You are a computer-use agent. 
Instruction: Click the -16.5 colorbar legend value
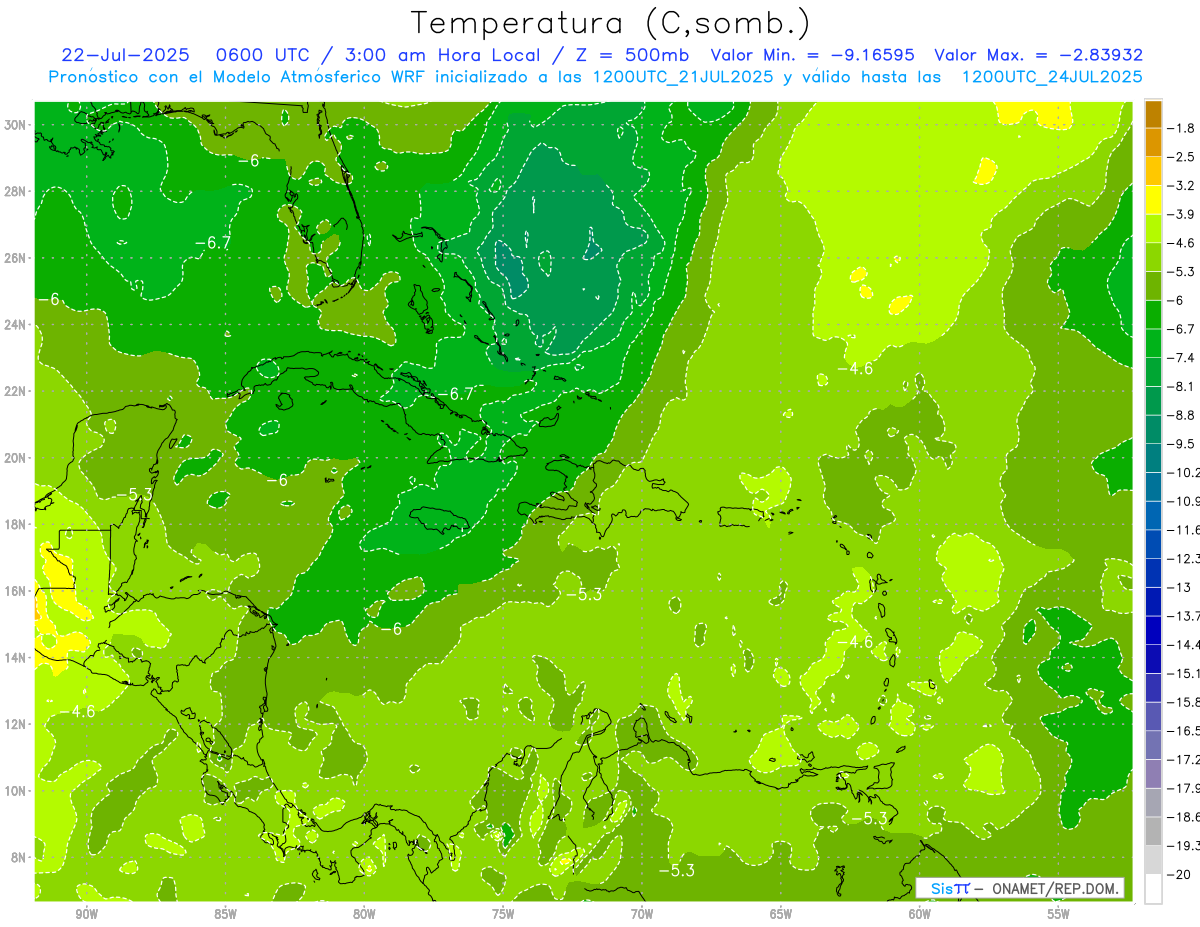(x=1184, y=731)
